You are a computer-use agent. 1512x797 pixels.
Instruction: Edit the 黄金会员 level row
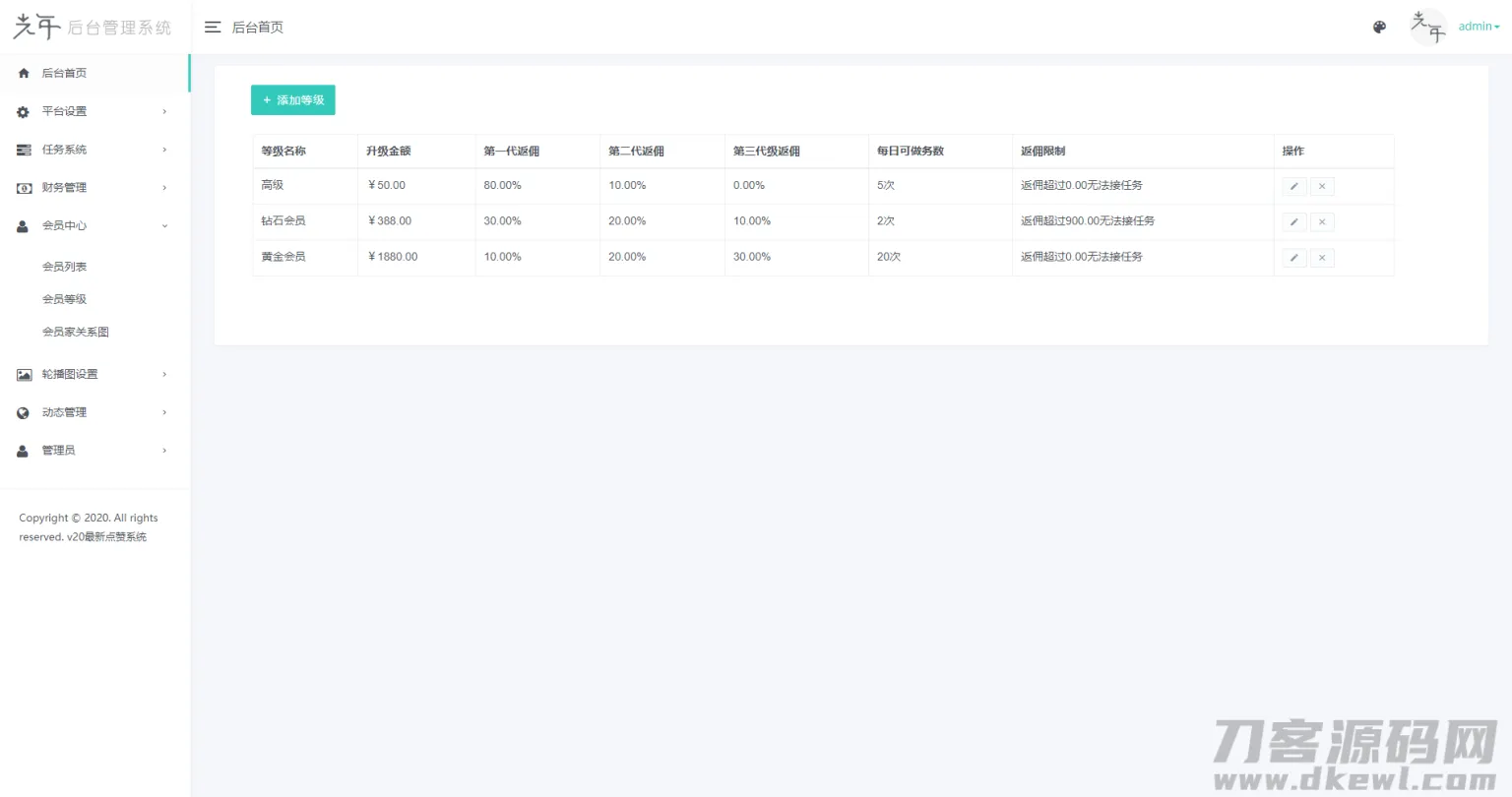[x=1294, y=258]
